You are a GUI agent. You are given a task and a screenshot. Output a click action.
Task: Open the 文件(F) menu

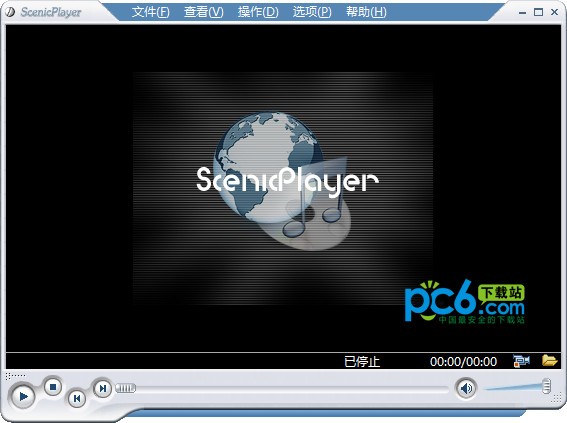click(150, 12)
